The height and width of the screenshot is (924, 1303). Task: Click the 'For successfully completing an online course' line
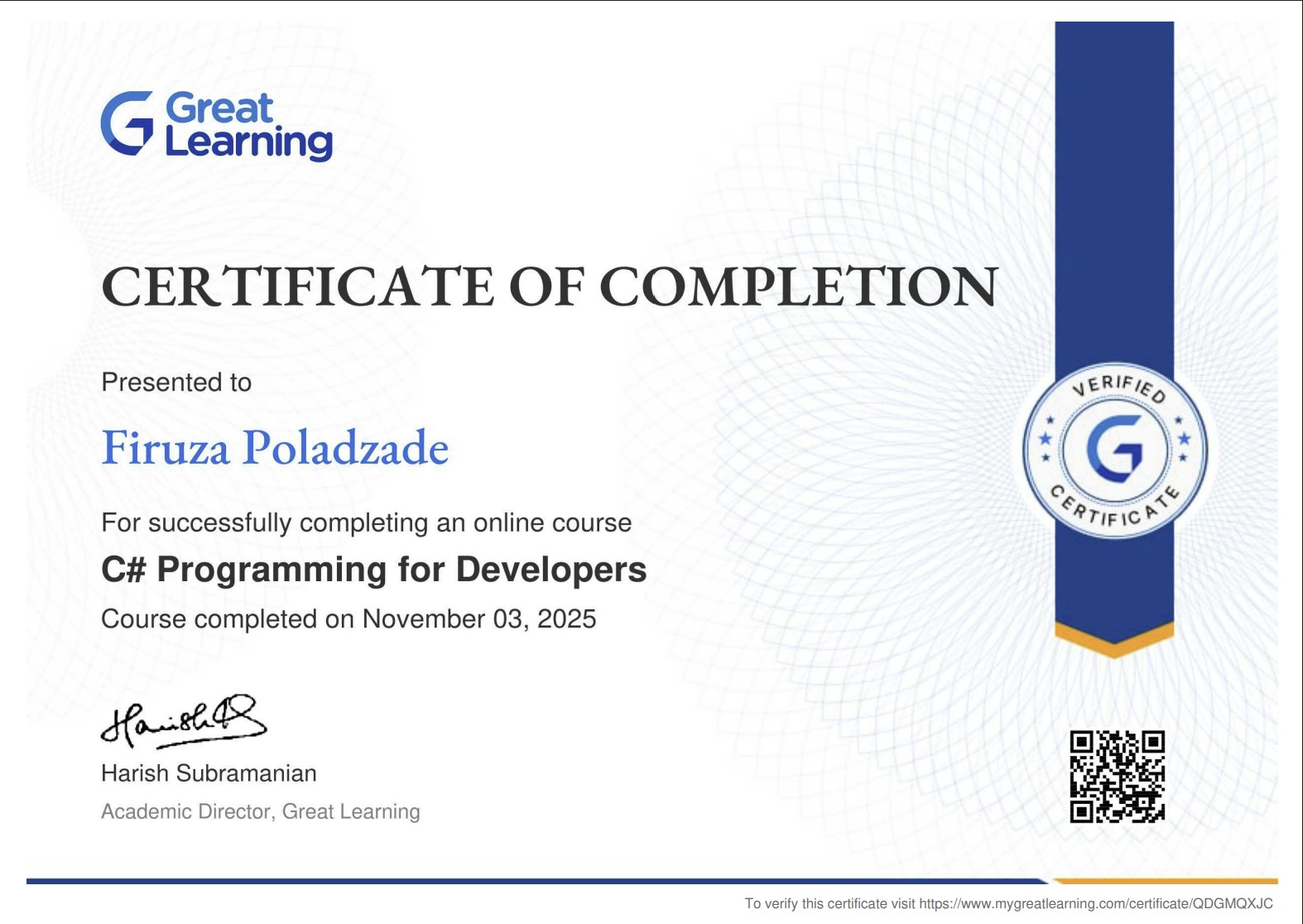click(x=366, y=522)
